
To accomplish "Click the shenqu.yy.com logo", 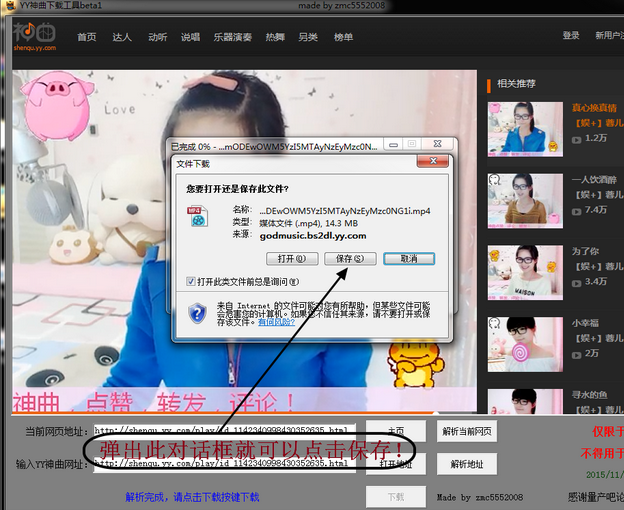I will [x=35, y=37].
